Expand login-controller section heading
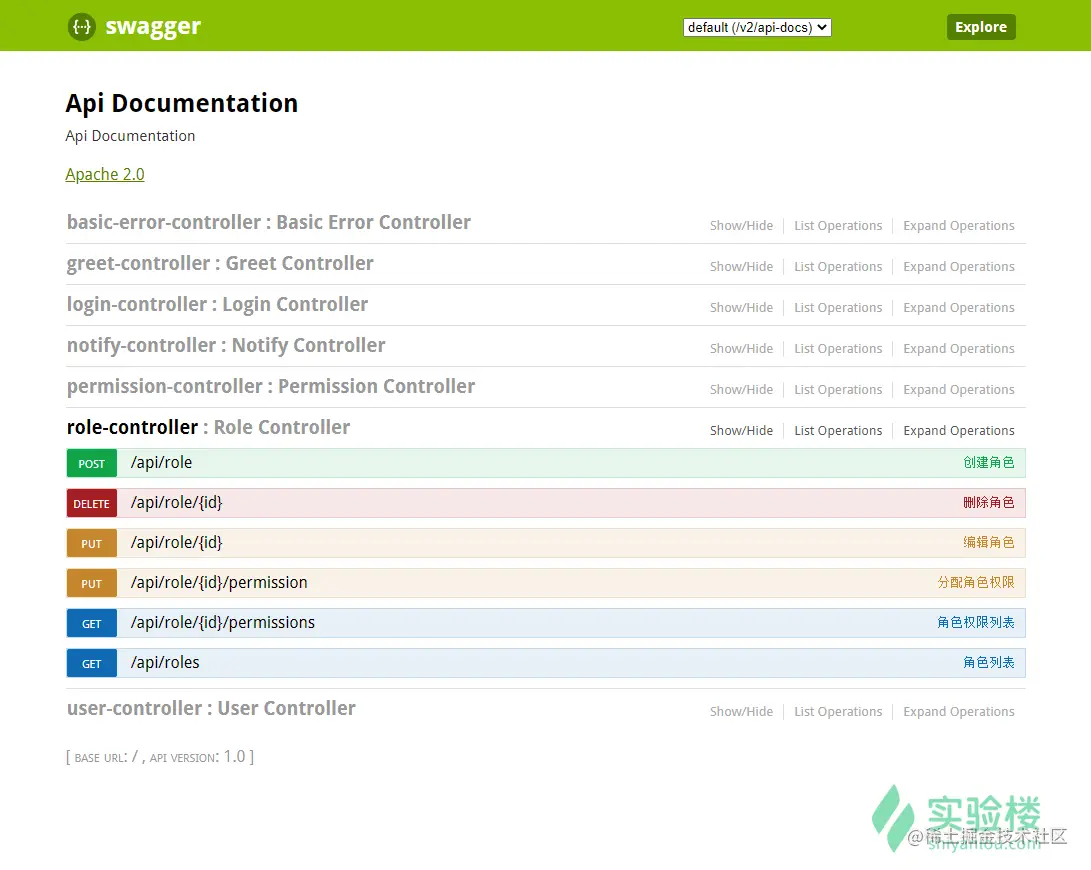Viewport: 1091px width, 870px height. tap(217, 304)
